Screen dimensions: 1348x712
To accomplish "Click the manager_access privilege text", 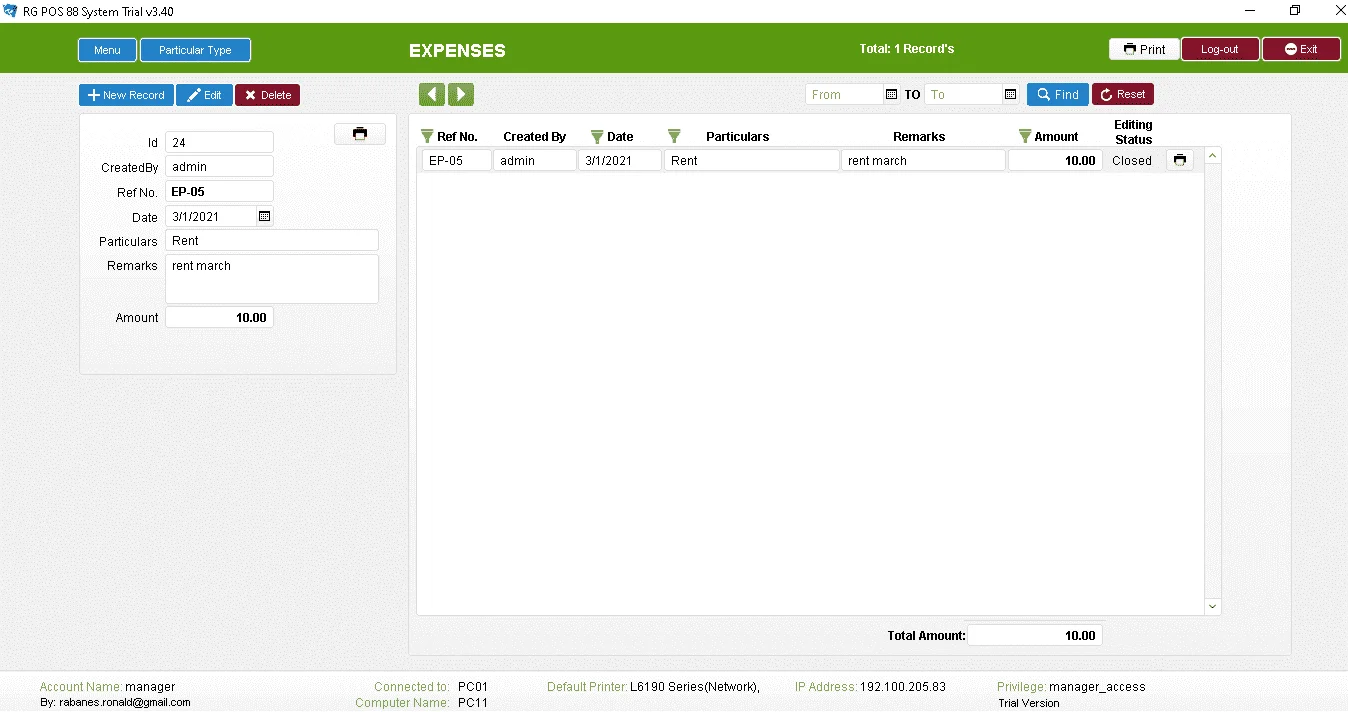I will [1097, 687].
